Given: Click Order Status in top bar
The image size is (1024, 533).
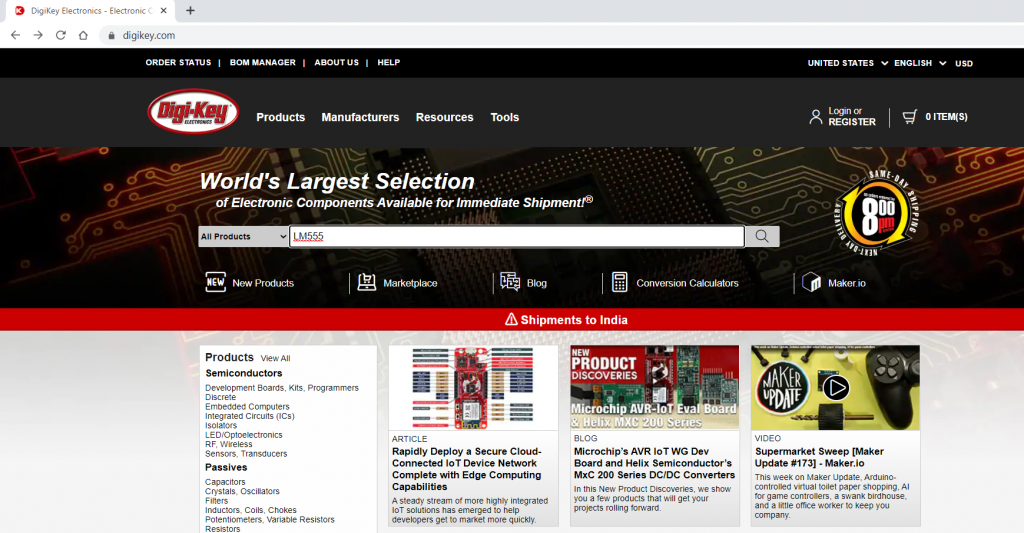Looking at the screenshot, I should 178,63.
